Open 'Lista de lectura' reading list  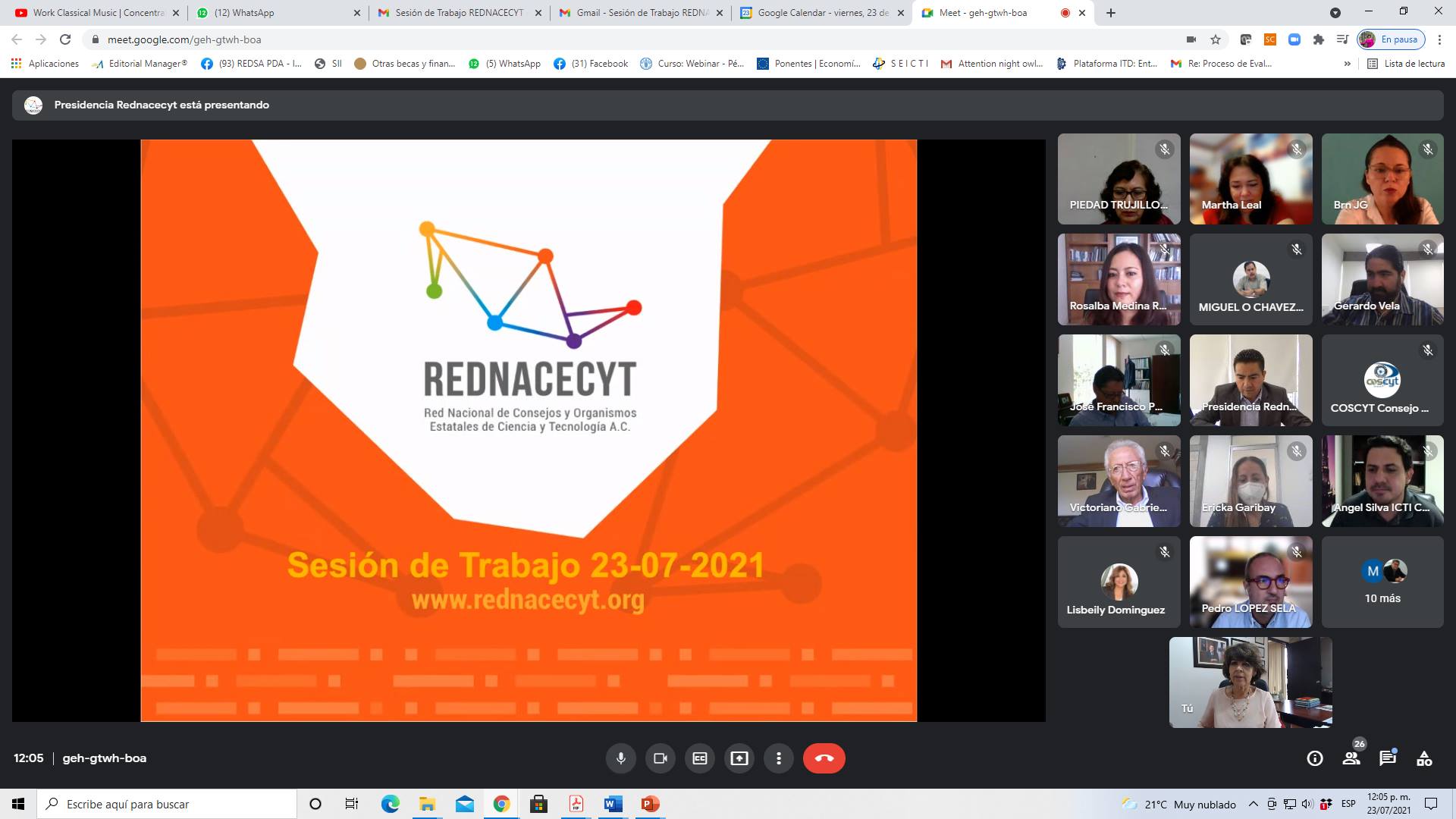[x=1406, y=64]
